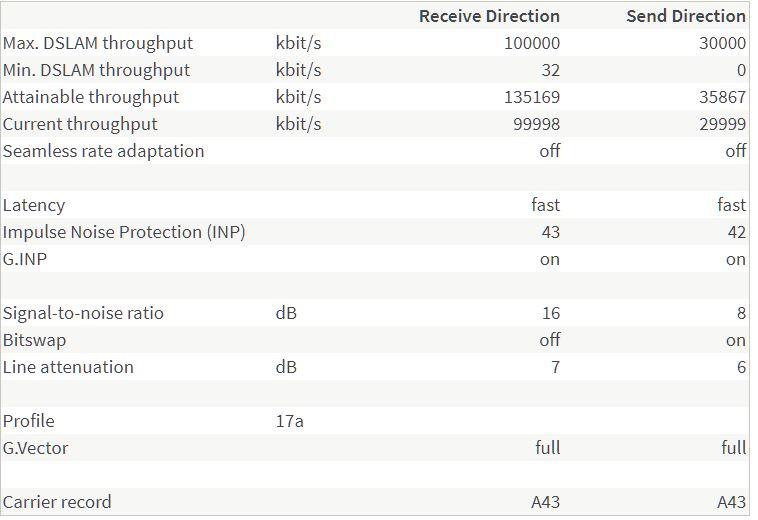Viewport: 758px width, 520px height.
Task: Click the Impulse Noise Protection (INP) label
Action: pos(124,232)
